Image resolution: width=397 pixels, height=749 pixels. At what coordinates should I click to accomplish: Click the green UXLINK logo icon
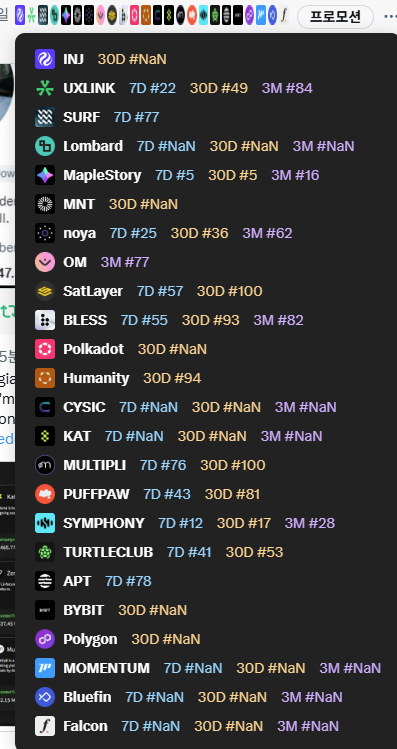(45, 88)
